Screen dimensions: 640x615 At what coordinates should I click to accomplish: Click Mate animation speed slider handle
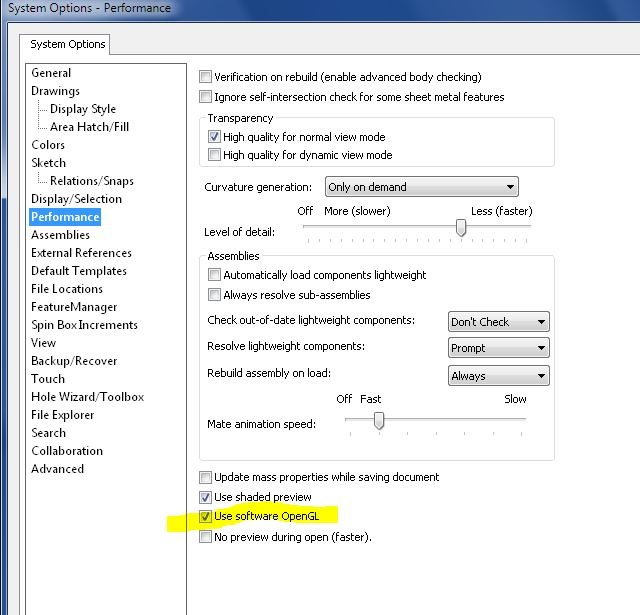[x=379, y=420]
